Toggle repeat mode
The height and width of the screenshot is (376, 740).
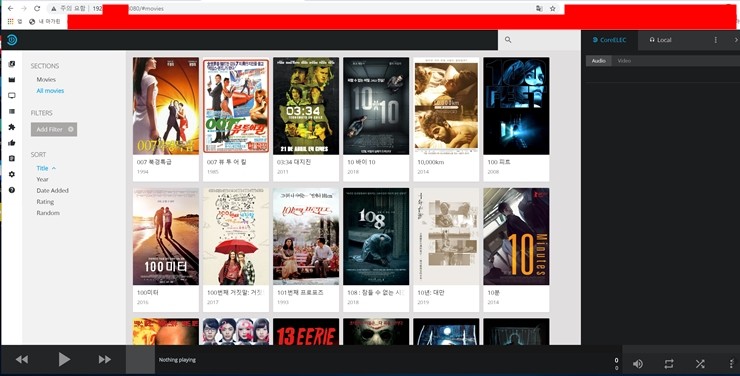[669, 364]
